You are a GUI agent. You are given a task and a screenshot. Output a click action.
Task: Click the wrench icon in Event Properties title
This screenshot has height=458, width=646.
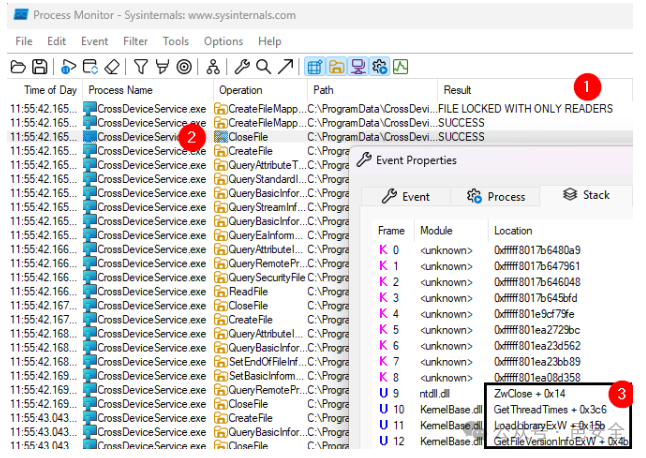click(364, 160)
